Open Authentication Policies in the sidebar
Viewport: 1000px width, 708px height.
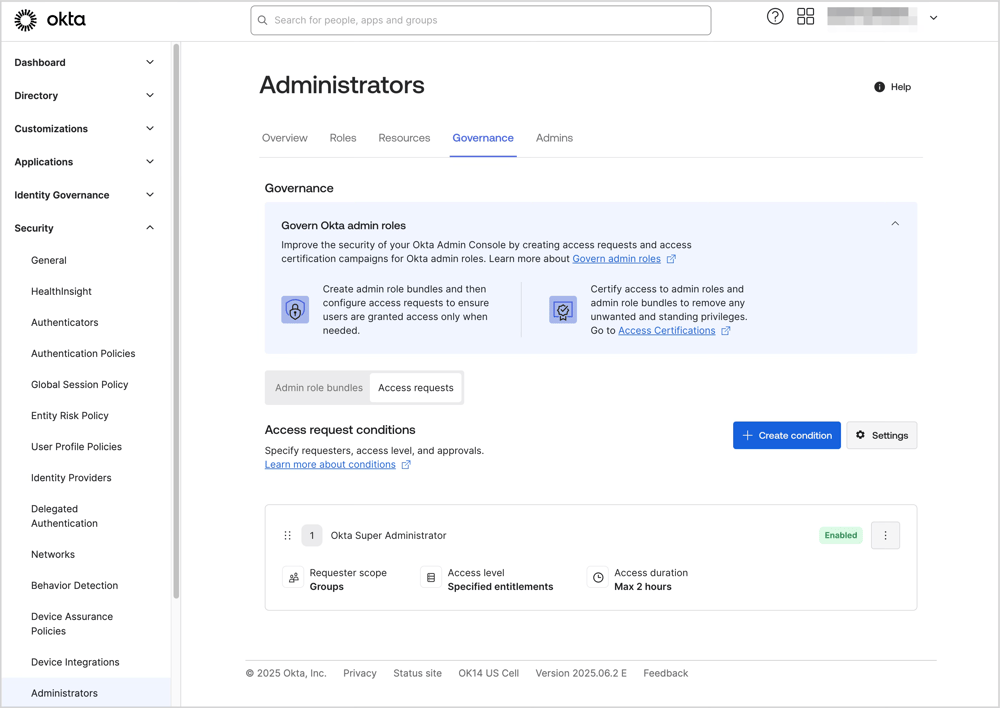pos(83,354)
